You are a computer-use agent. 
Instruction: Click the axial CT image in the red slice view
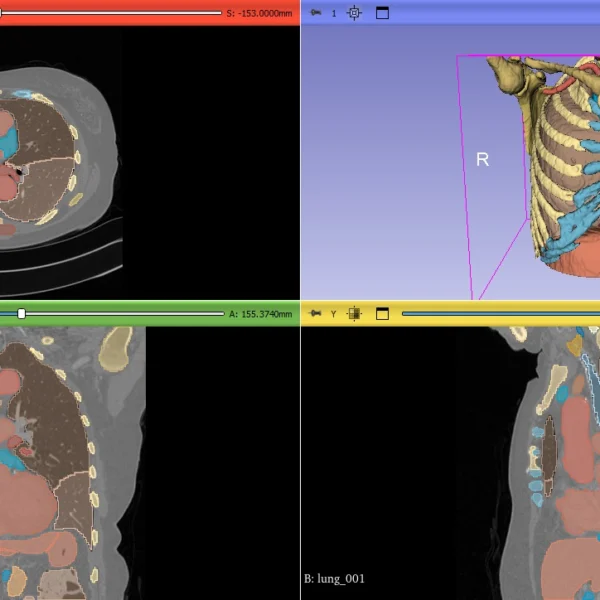pos(61,161)
